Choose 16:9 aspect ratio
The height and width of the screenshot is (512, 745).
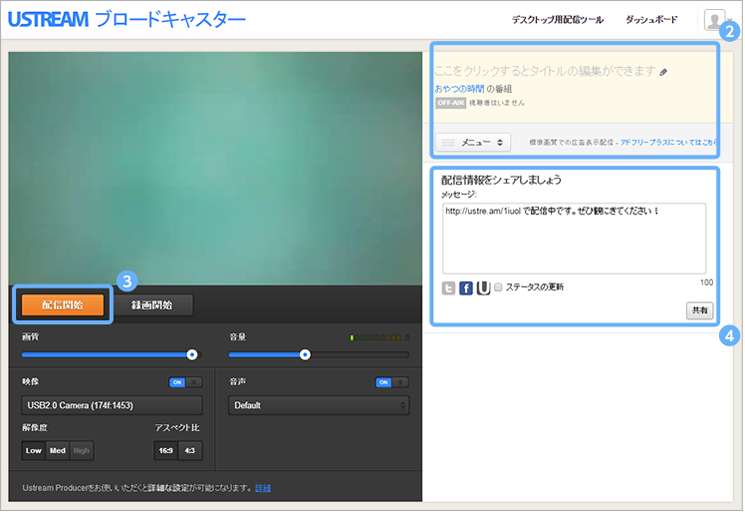click(x=166, y=450)
